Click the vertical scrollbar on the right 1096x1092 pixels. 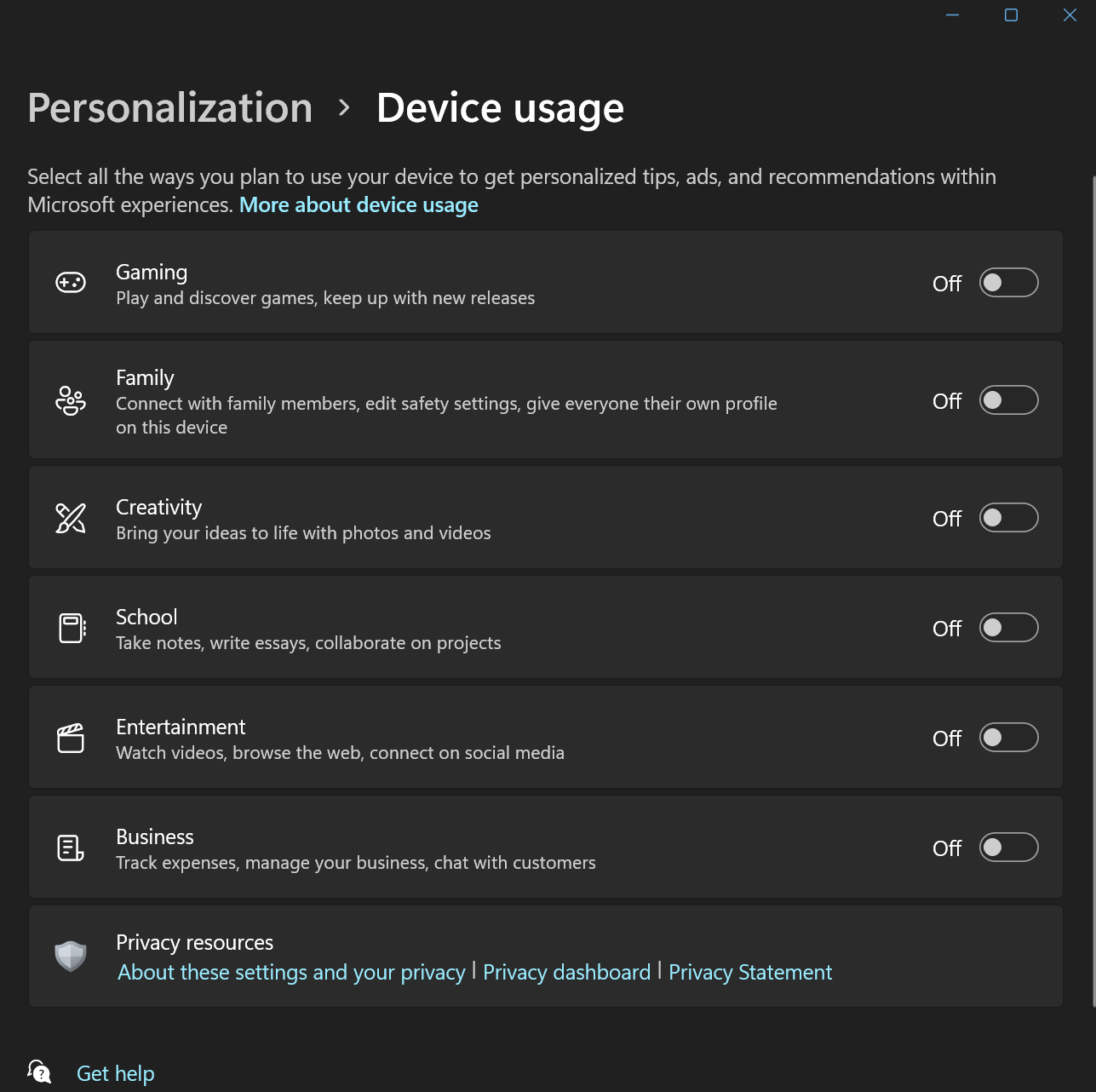tap(1093, 592)
